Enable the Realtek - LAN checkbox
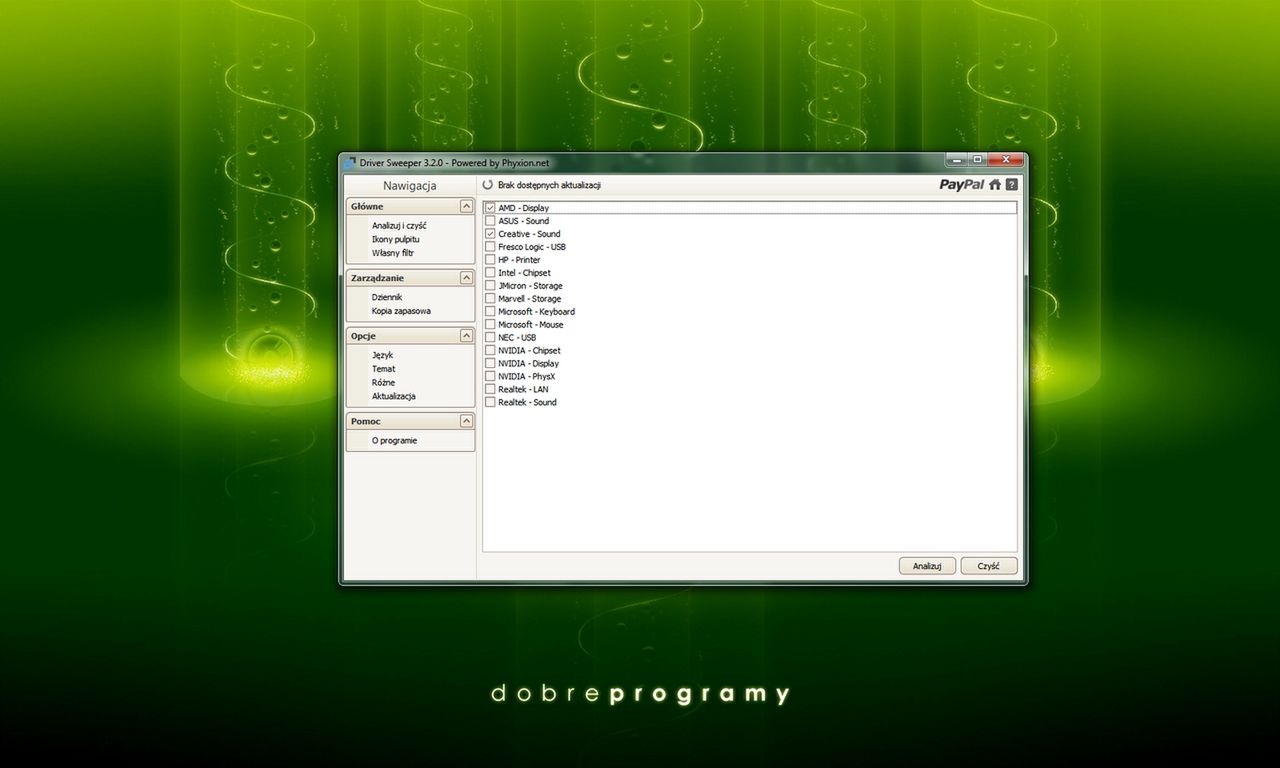The height and width of the screenshot is (768, 1280). (x=490, y=390)
